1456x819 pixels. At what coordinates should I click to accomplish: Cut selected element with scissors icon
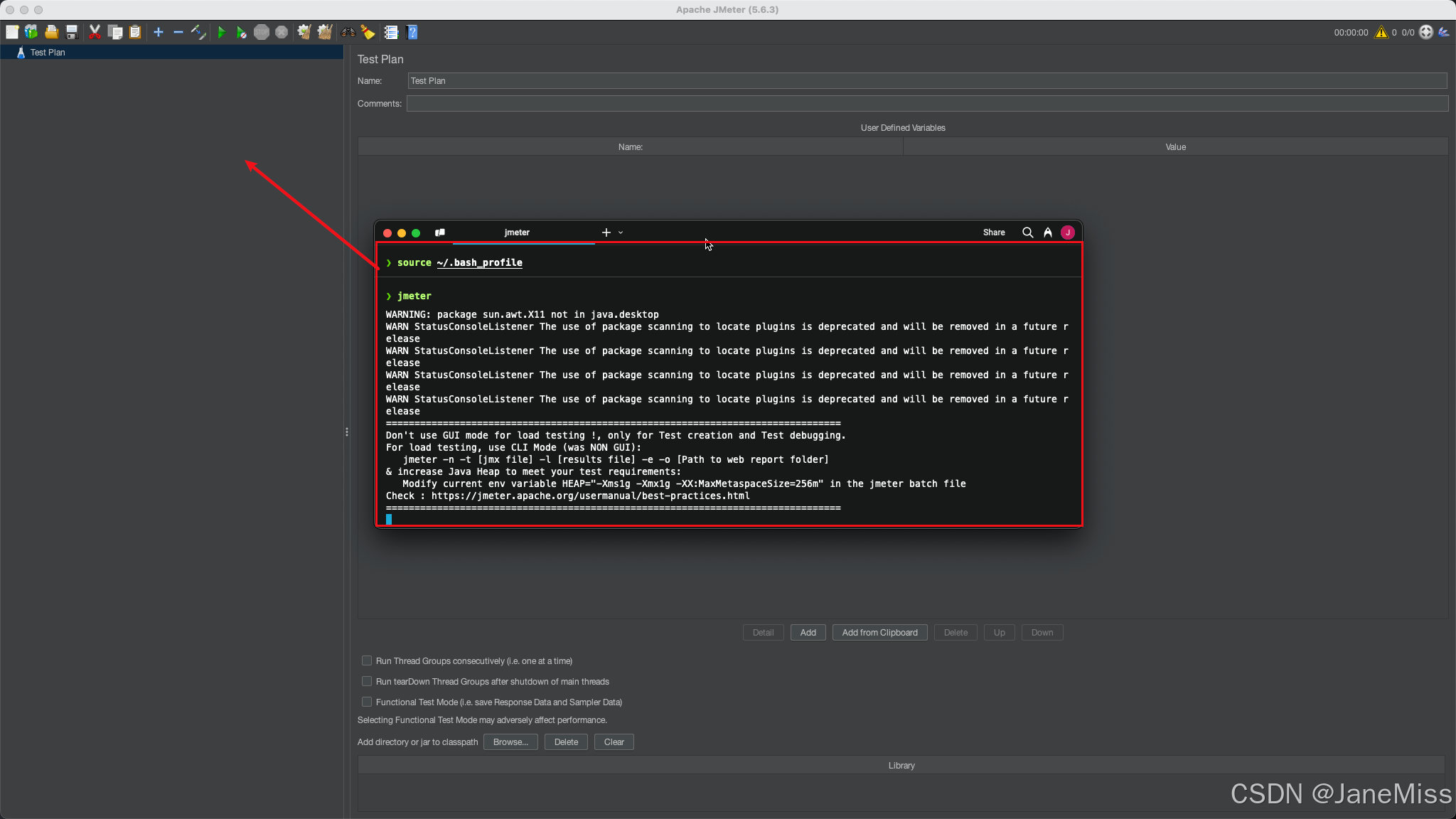[x=95, y=32]
